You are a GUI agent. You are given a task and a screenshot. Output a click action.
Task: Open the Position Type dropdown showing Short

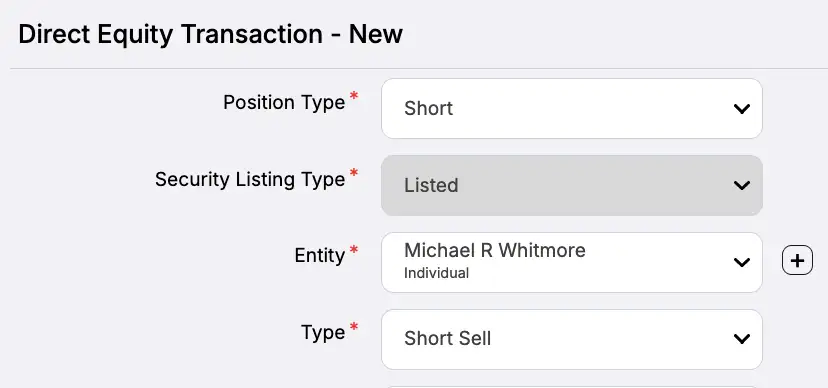pyautogui.click(x=572, y=109)
